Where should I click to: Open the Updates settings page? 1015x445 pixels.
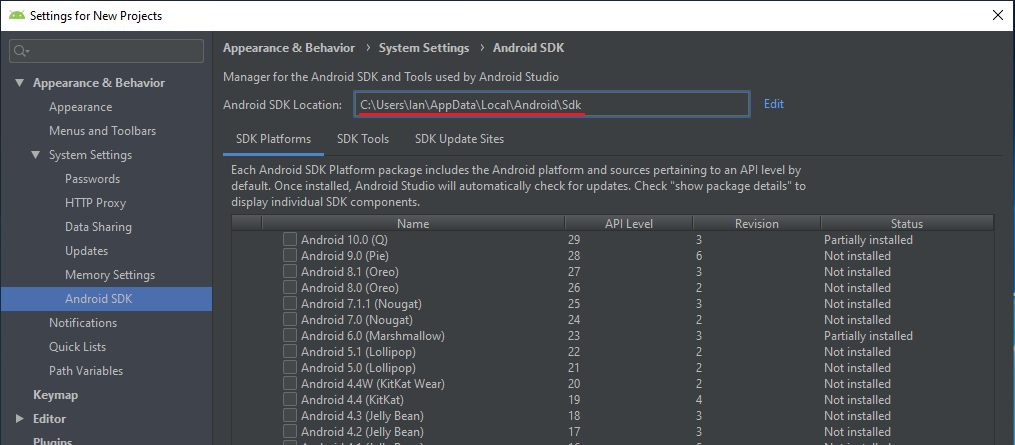tap(87, 251)
